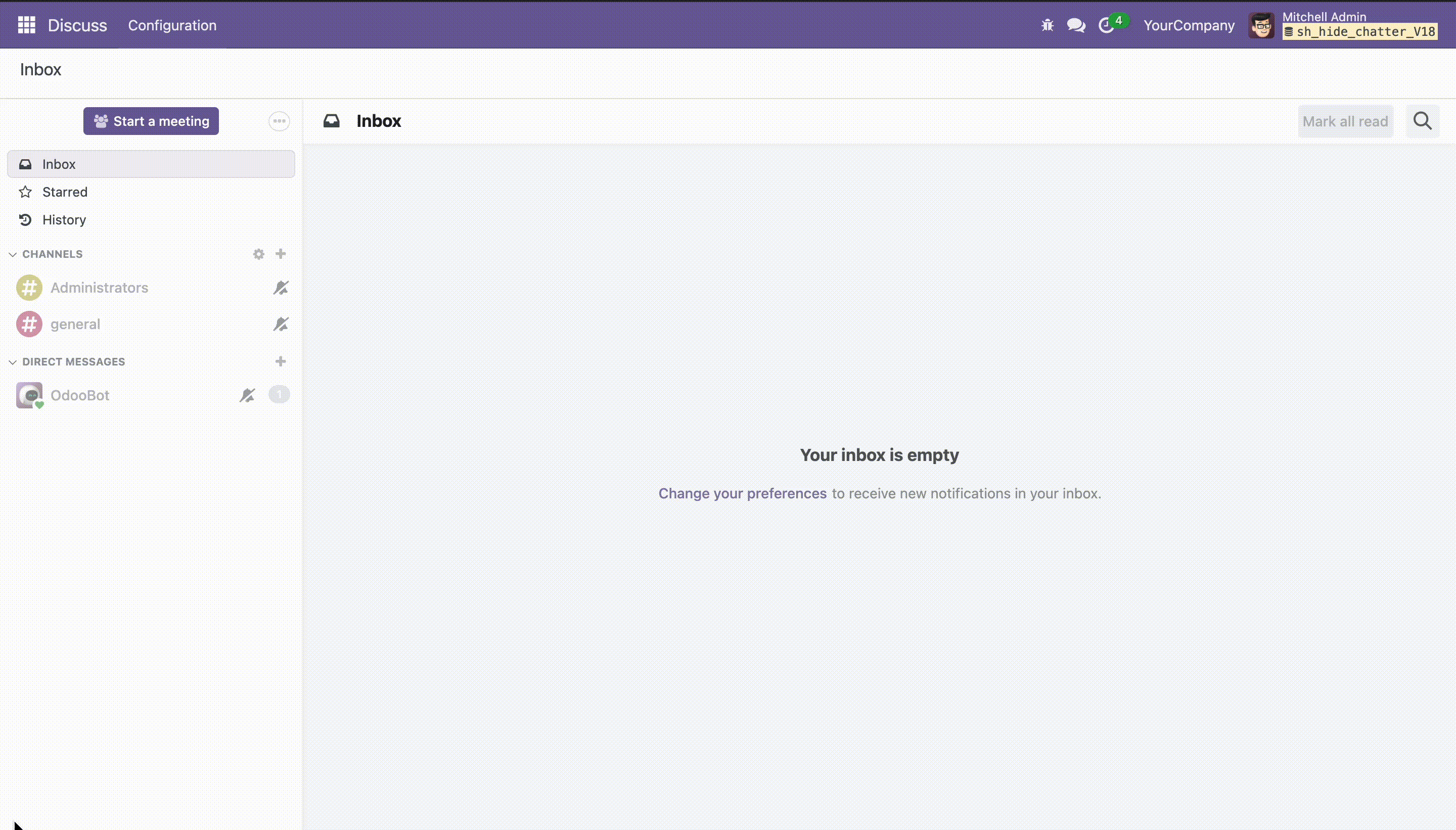Viewport: 1456px width, 830px height.
Task: Collapse the Channels section chevron
Action: (x=13, y=254)
